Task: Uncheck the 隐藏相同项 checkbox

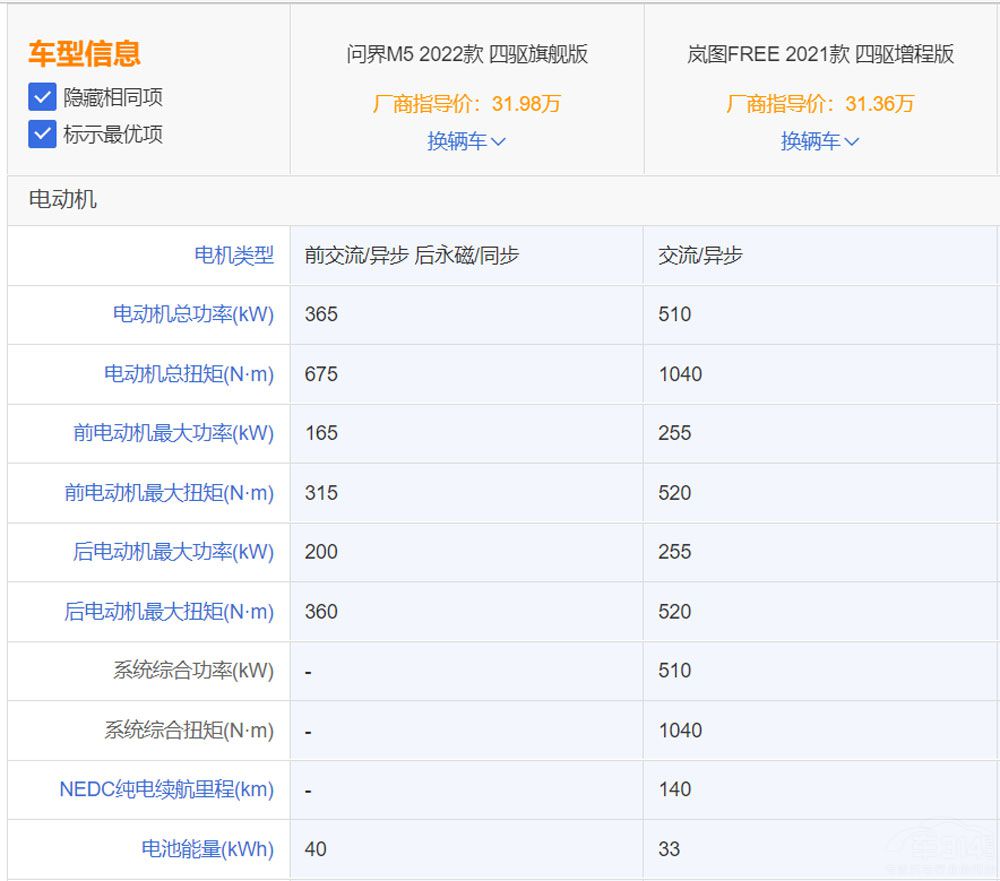Action: point(42,98)
